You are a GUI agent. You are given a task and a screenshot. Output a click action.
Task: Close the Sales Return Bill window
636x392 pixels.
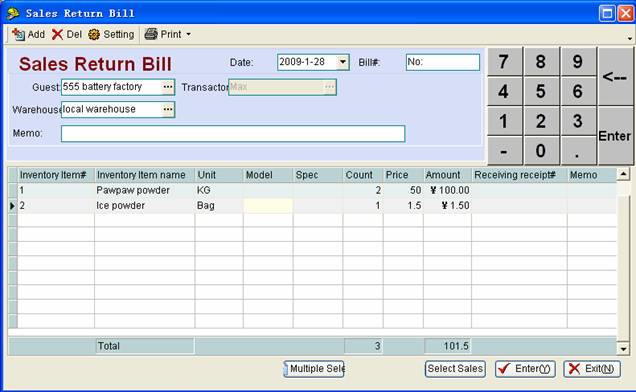(x=625, y=13)
